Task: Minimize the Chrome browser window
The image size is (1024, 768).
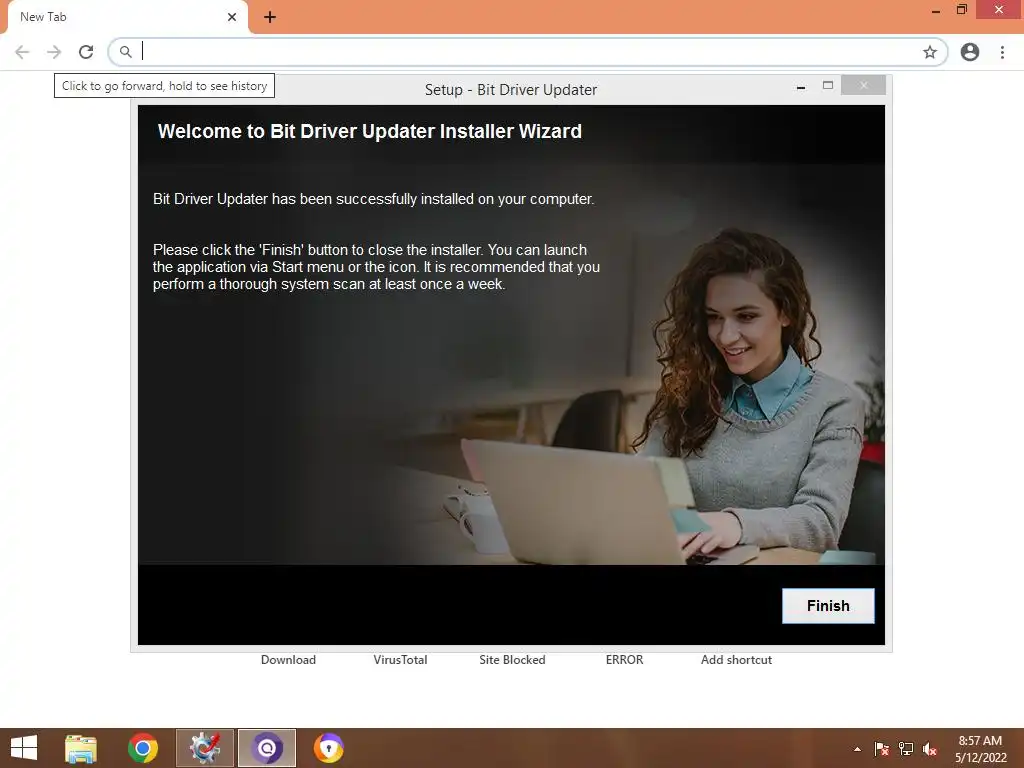Action: [936, 10]
